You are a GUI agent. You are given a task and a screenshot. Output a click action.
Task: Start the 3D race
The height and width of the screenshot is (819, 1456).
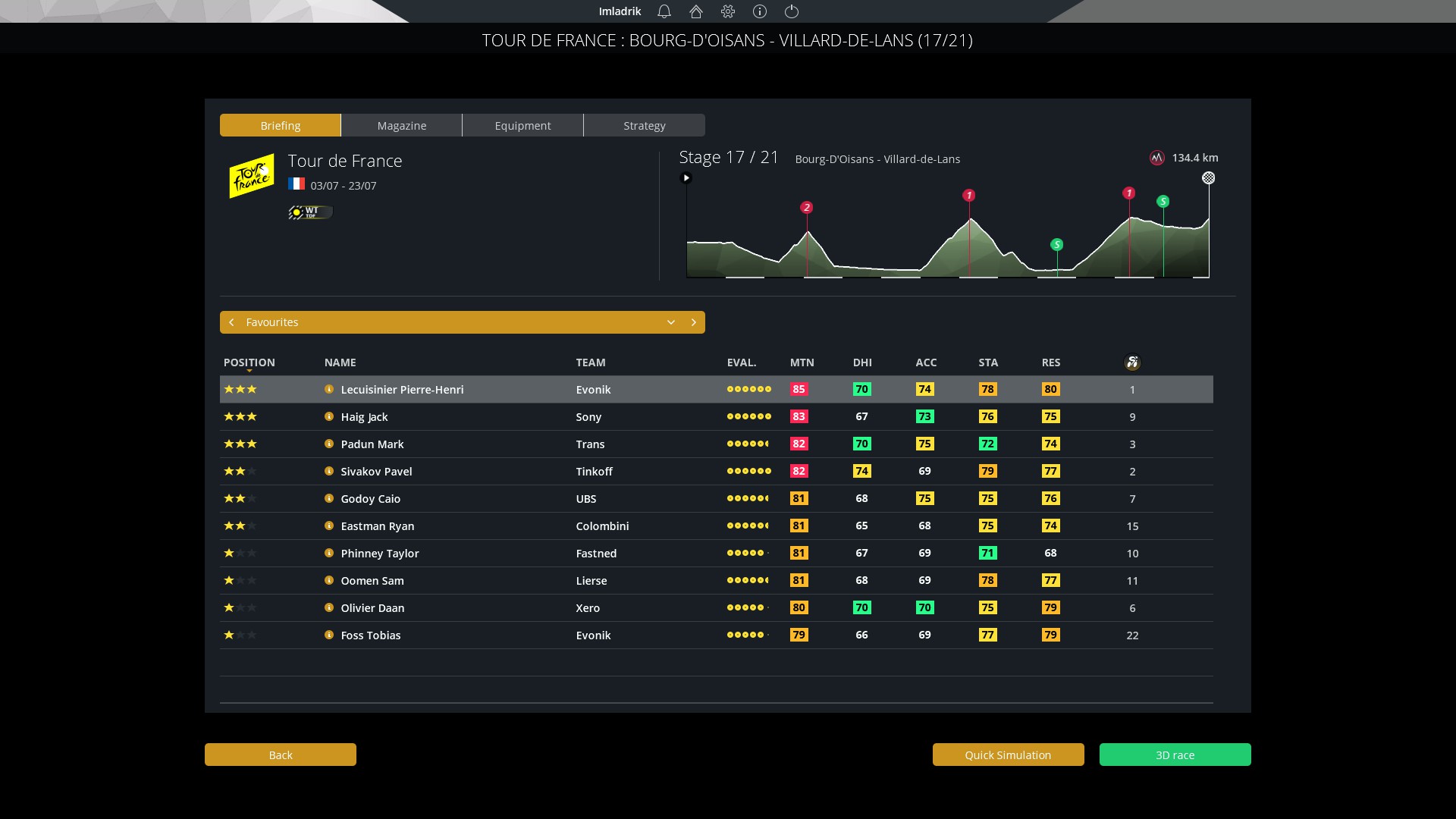1175,755
